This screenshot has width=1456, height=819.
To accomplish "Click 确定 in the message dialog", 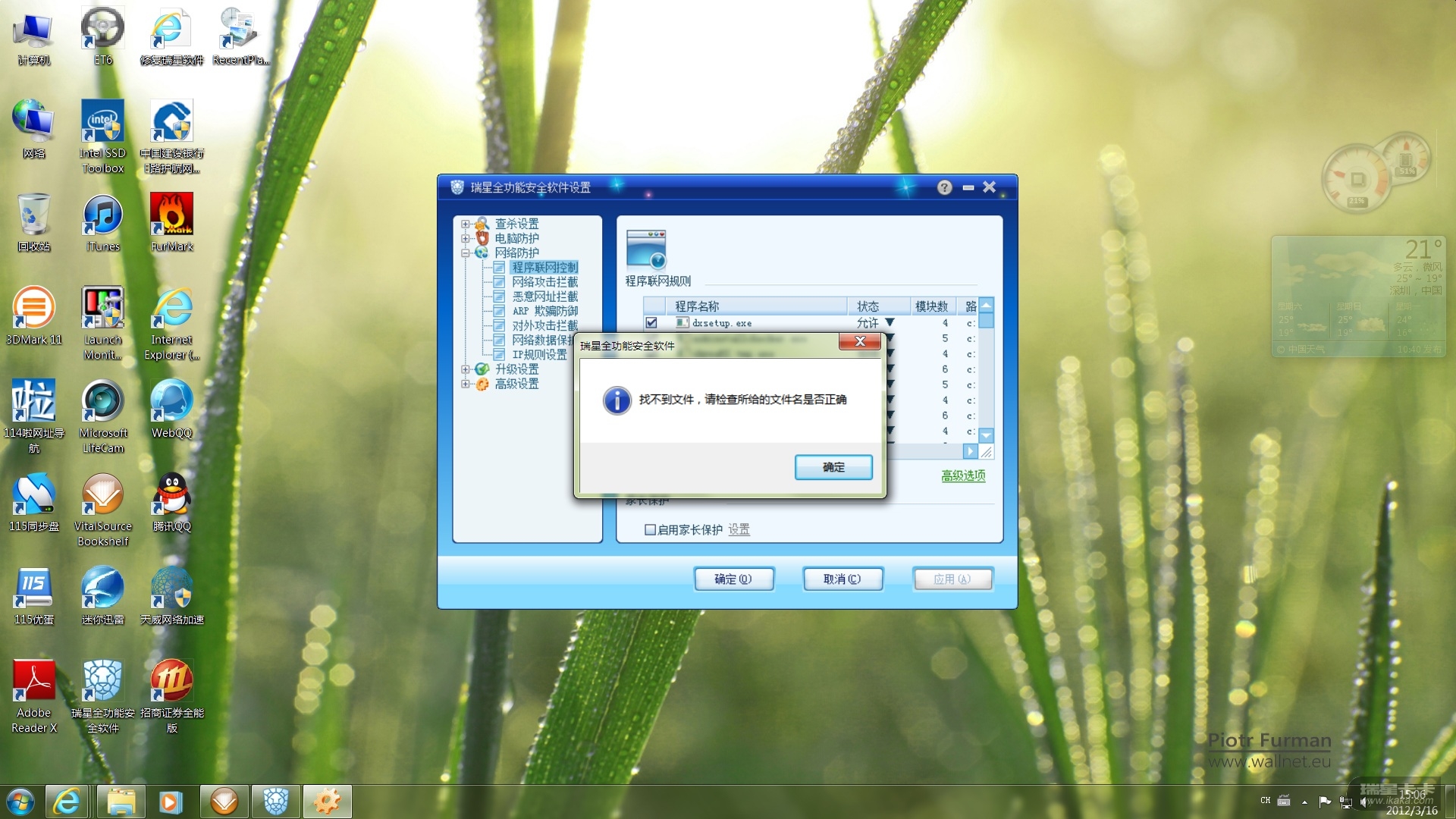I will pos(833,467).
